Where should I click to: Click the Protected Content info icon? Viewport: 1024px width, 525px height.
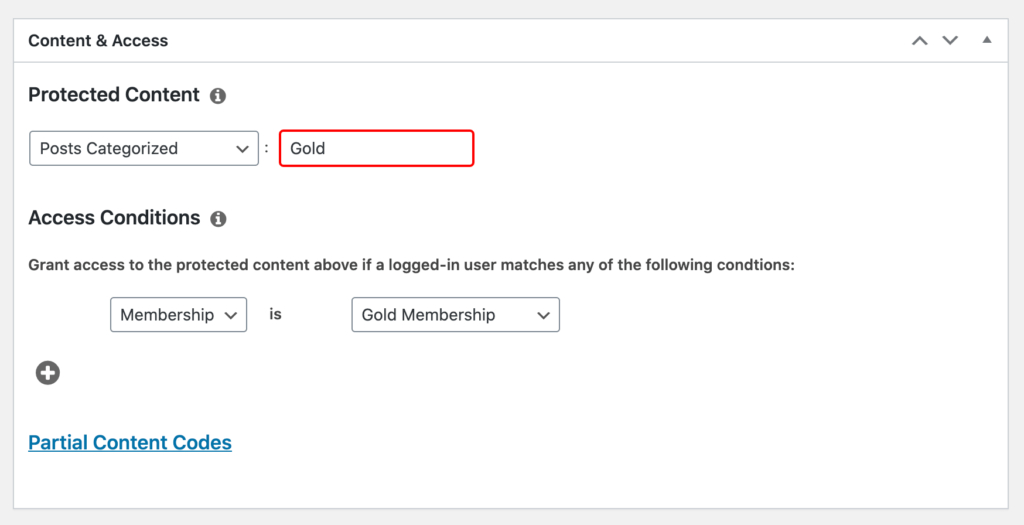coord(218,96)
